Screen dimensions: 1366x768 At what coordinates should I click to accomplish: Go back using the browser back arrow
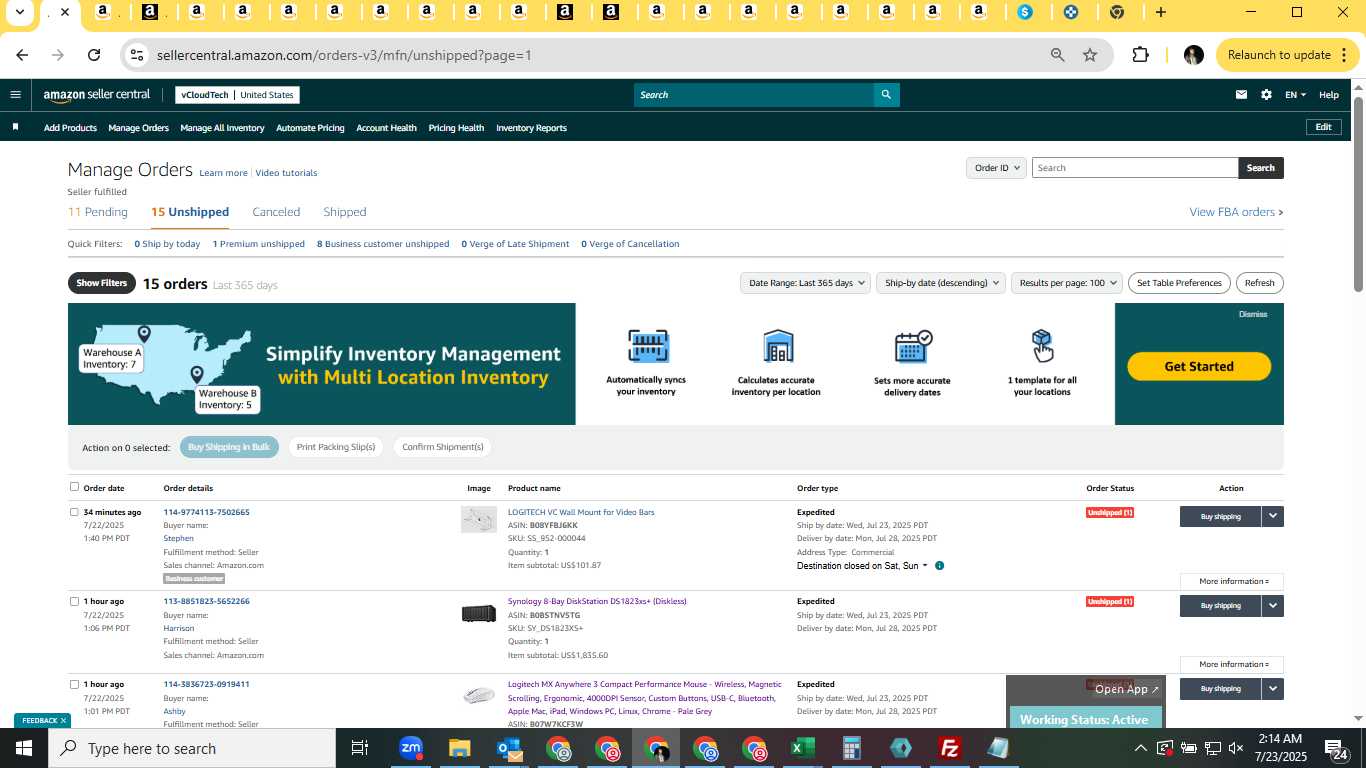pos(22,55)
